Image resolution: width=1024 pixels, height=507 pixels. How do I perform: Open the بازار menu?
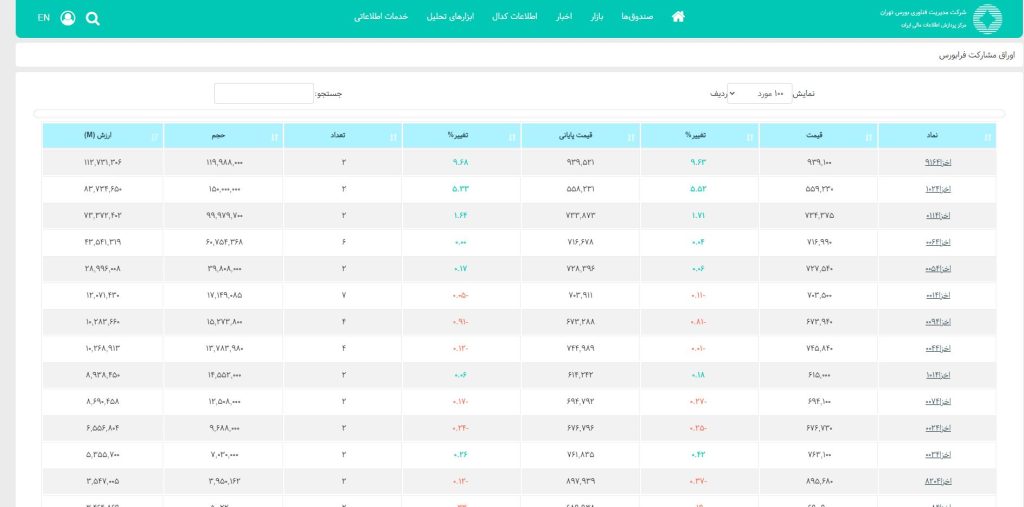tap(597, 17)
